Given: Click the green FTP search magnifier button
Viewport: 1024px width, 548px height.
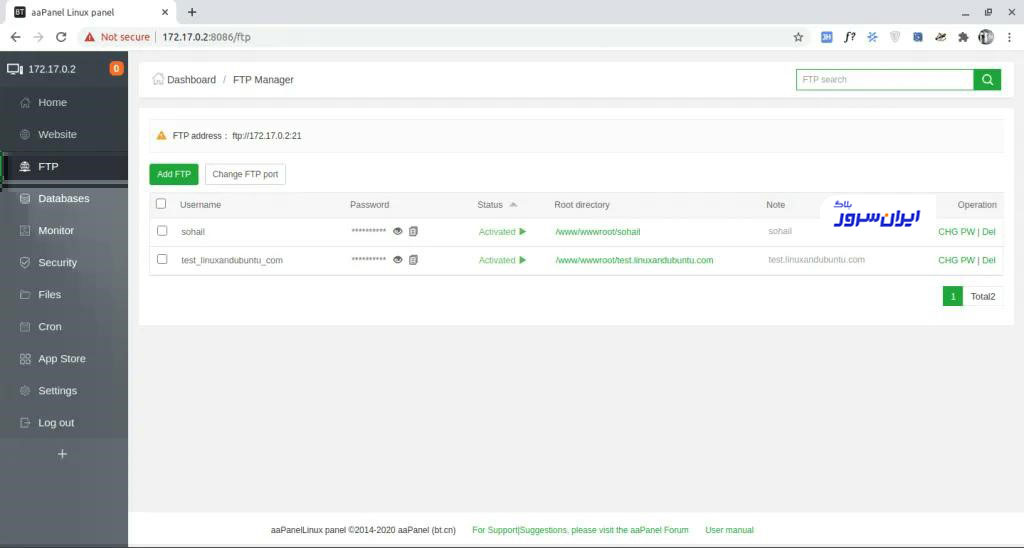Looking at the screenshot, I should coord(987,80).
